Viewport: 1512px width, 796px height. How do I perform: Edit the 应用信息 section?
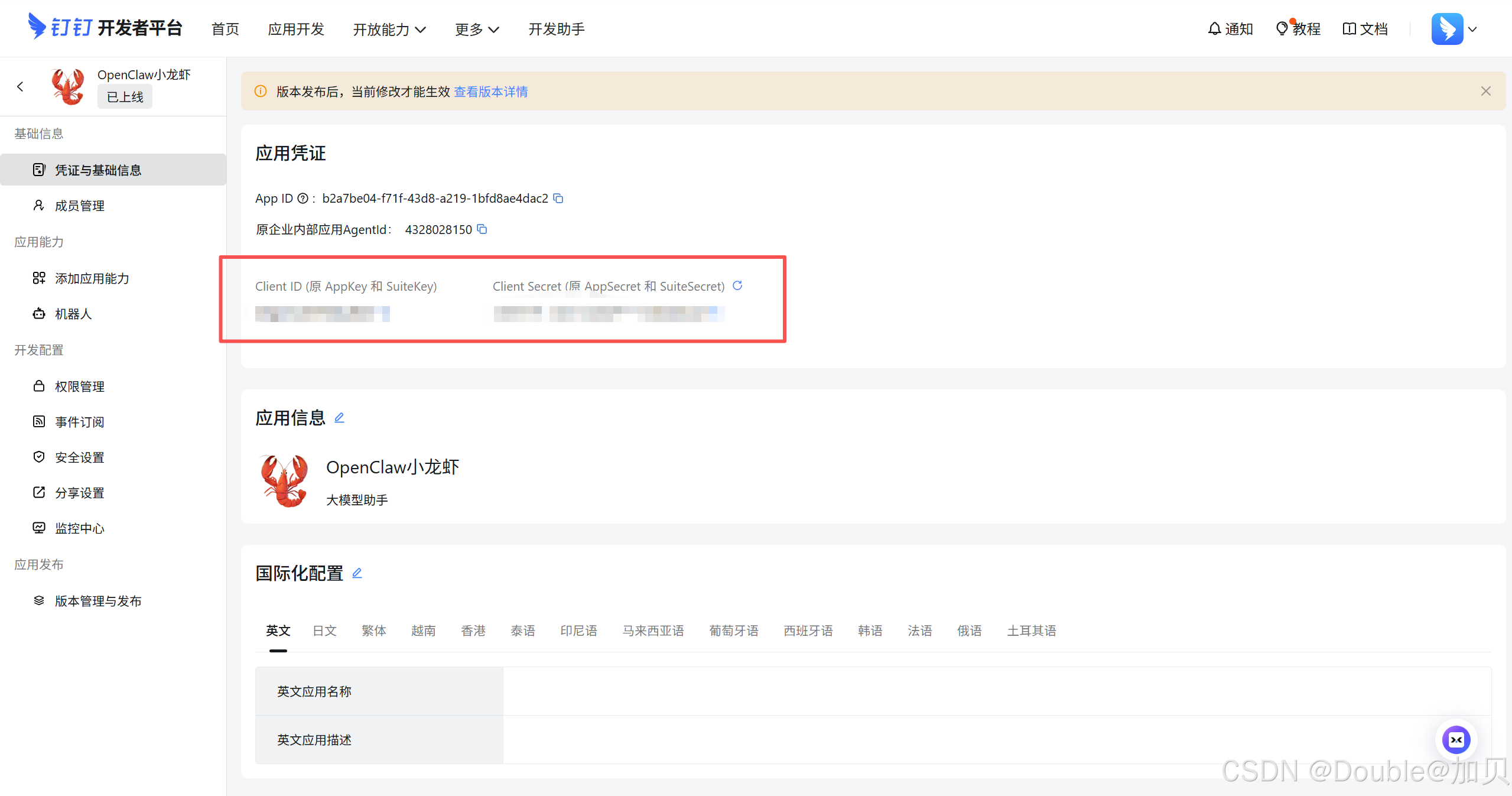coord(339,418)
